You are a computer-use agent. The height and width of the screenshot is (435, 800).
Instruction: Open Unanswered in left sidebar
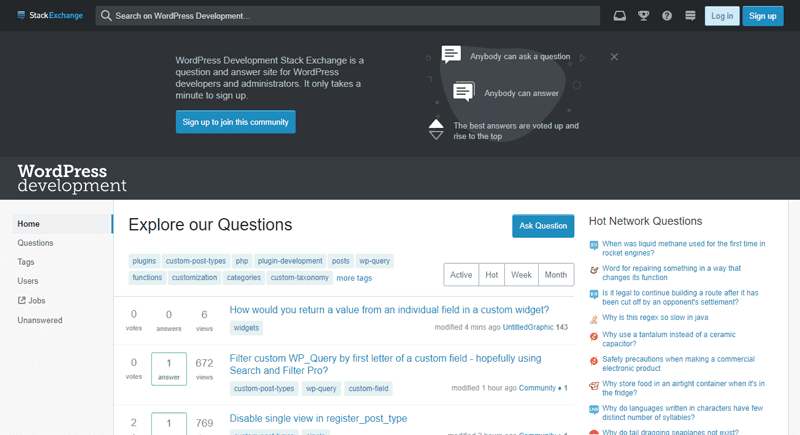[x=40, y=320]
